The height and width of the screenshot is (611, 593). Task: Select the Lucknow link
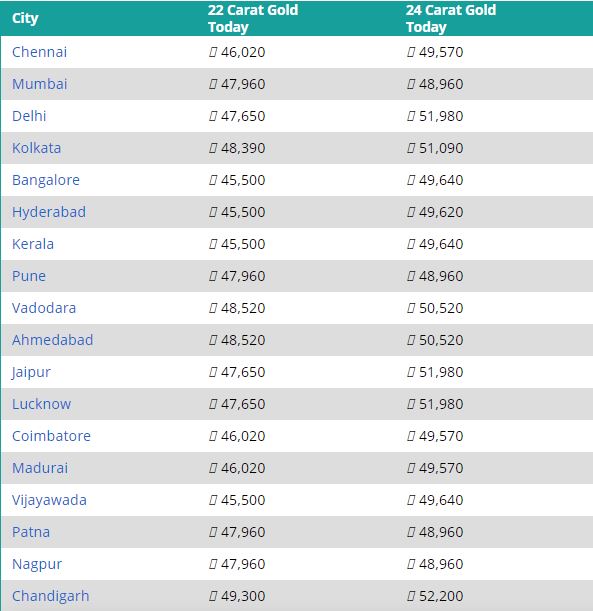click(x=42, y=404)
